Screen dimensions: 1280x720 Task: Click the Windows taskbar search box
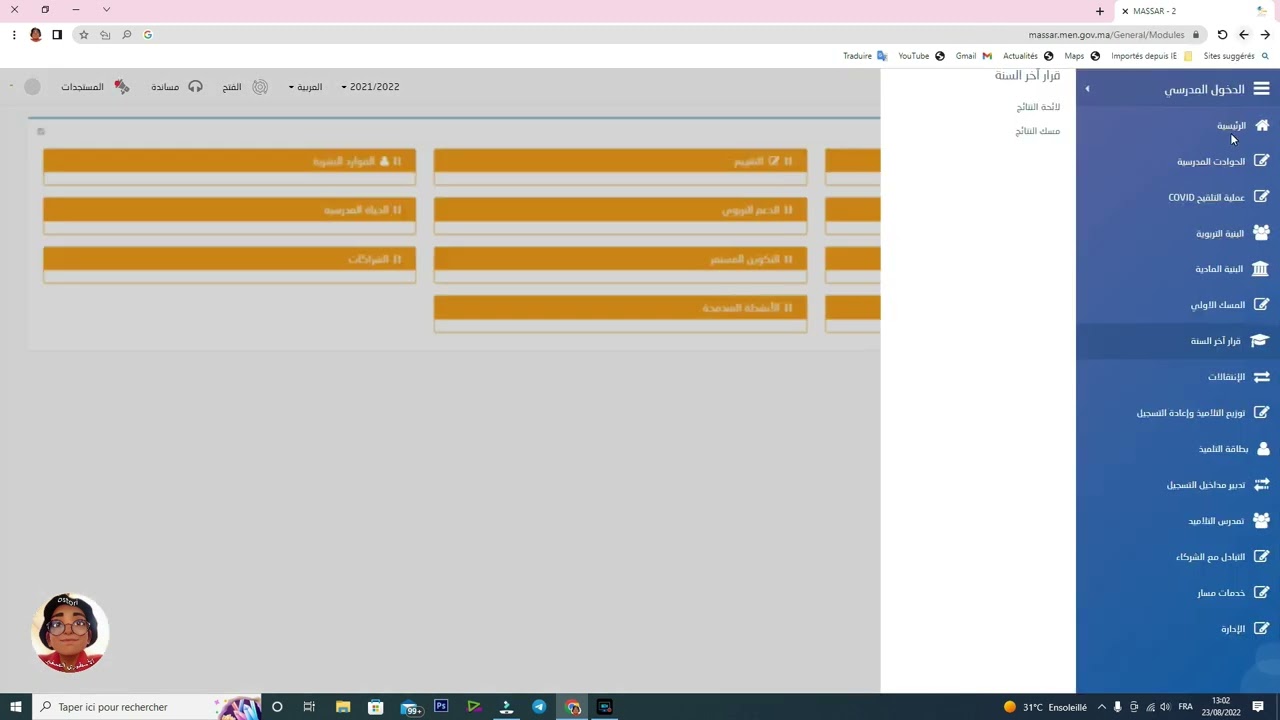[x=147, y=707]
